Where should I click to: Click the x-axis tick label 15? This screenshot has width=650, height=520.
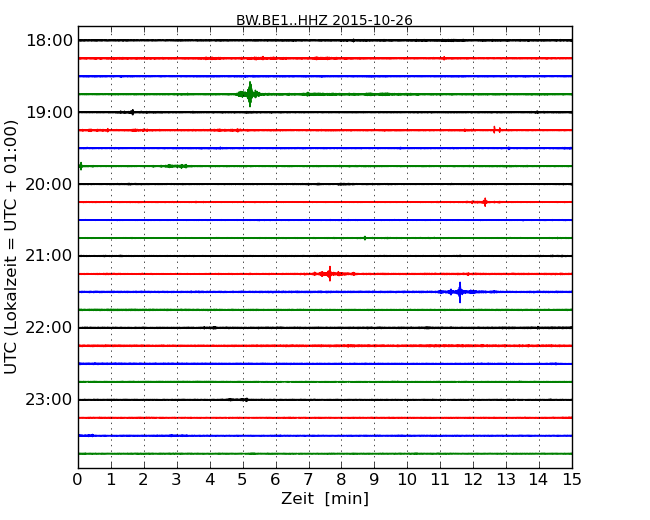coord(572,479)
